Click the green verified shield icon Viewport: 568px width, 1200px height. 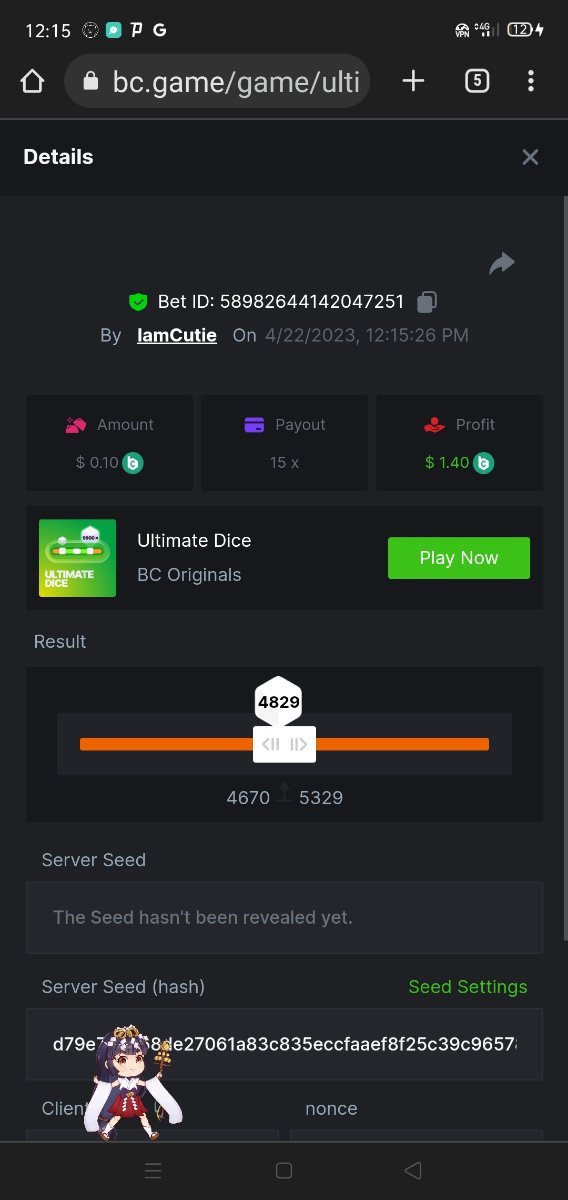pos(138,302)
